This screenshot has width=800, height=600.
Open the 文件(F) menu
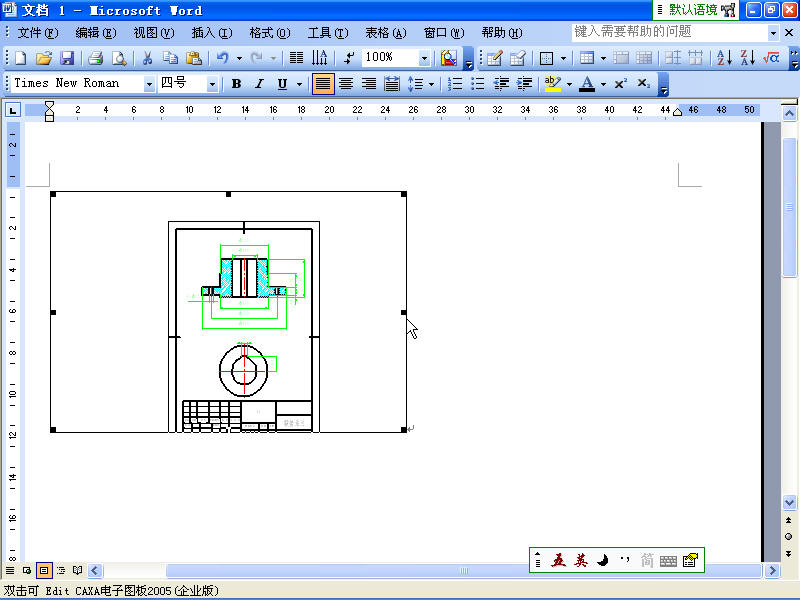tap(38, 33)
